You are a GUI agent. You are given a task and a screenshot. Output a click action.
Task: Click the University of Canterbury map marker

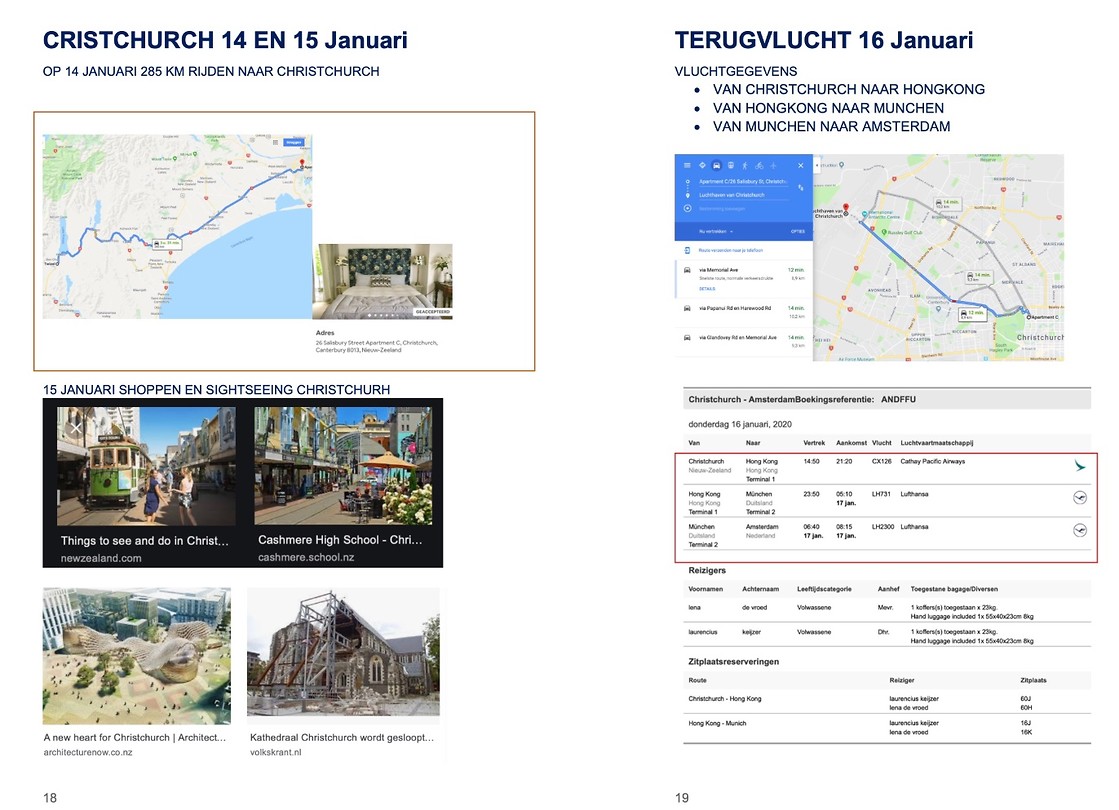click(x=938, y=308)
